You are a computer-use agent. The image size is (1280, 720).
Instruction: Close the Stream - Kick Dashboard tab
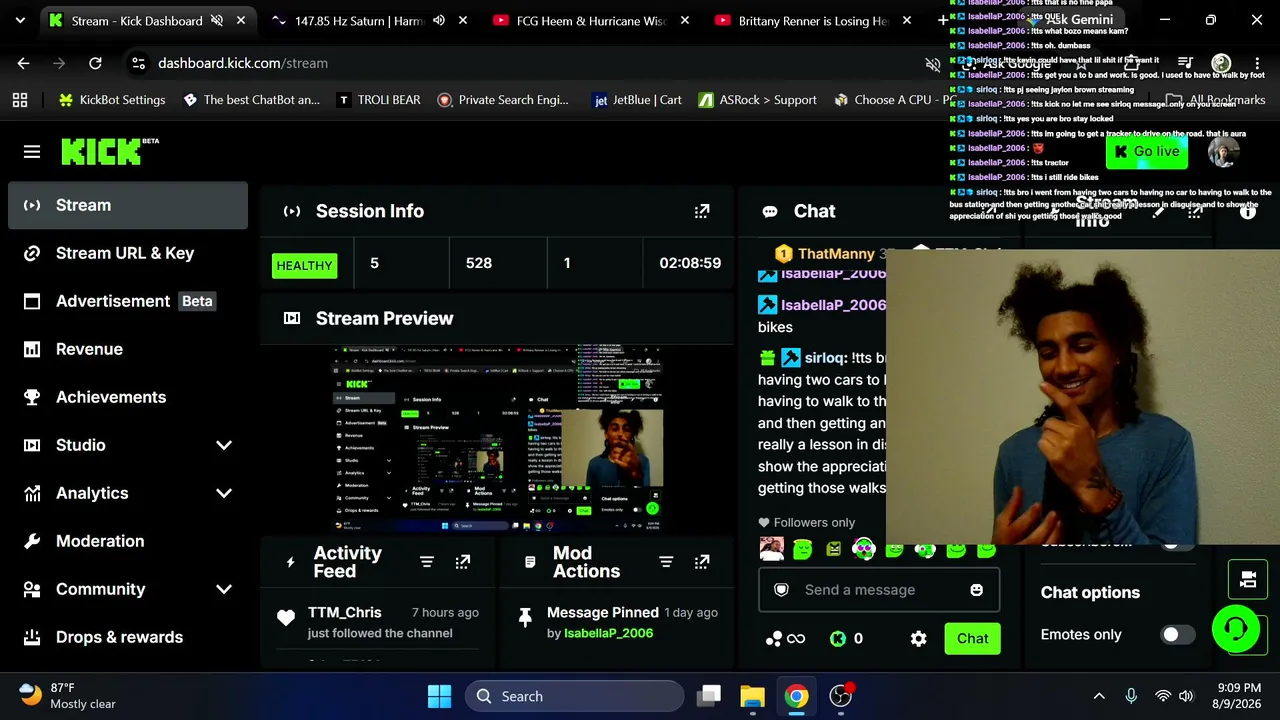click(x=241, y=20)
